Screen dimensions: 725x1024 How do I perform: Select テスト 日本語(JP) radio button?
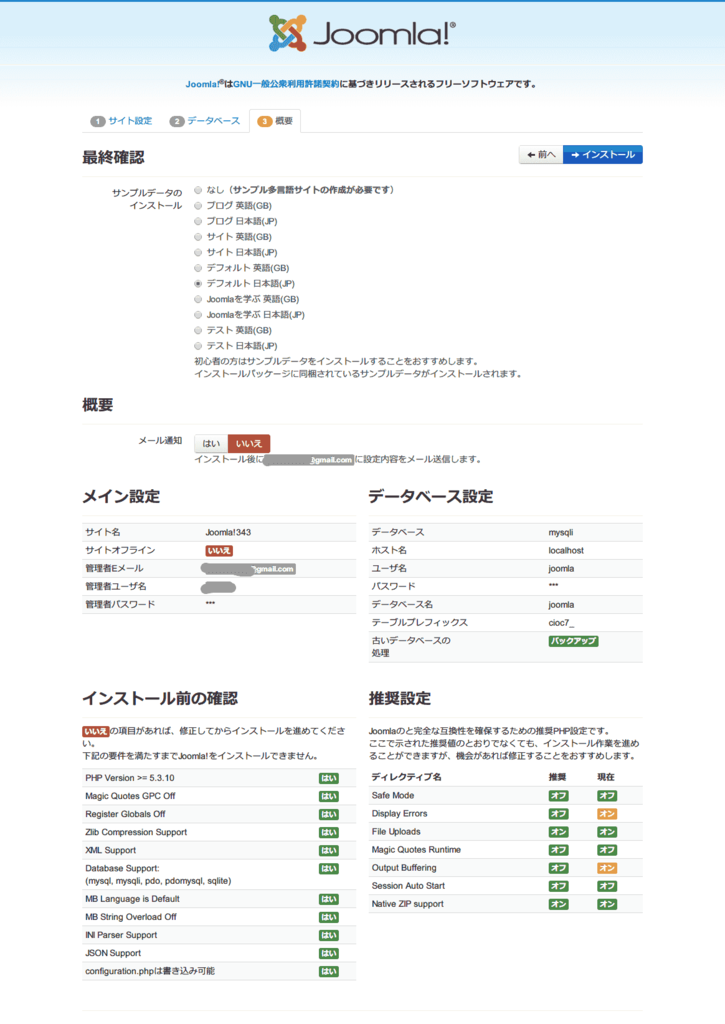(x=198, y=346)
